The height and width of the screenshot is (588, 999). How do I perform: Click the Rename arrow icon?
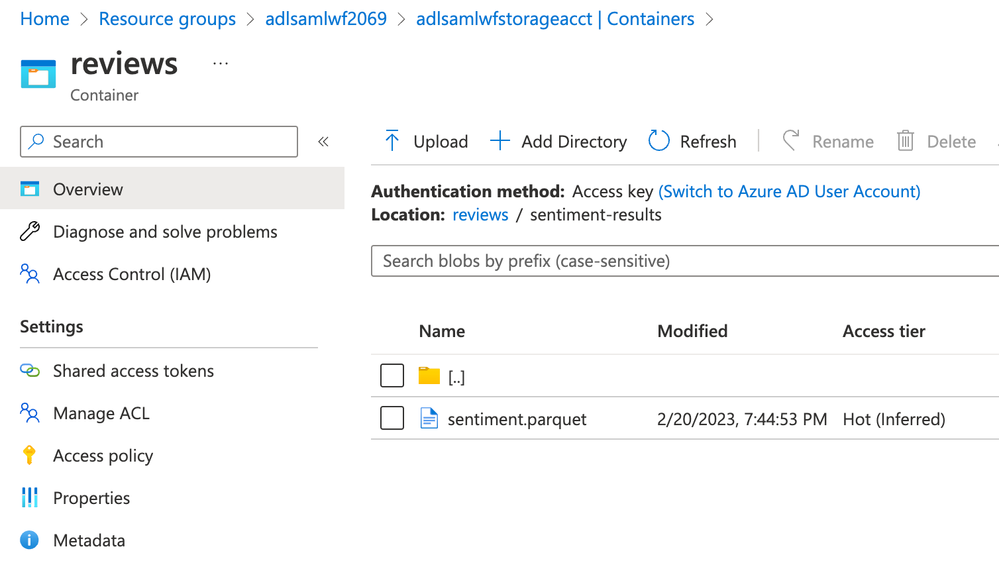791,141
